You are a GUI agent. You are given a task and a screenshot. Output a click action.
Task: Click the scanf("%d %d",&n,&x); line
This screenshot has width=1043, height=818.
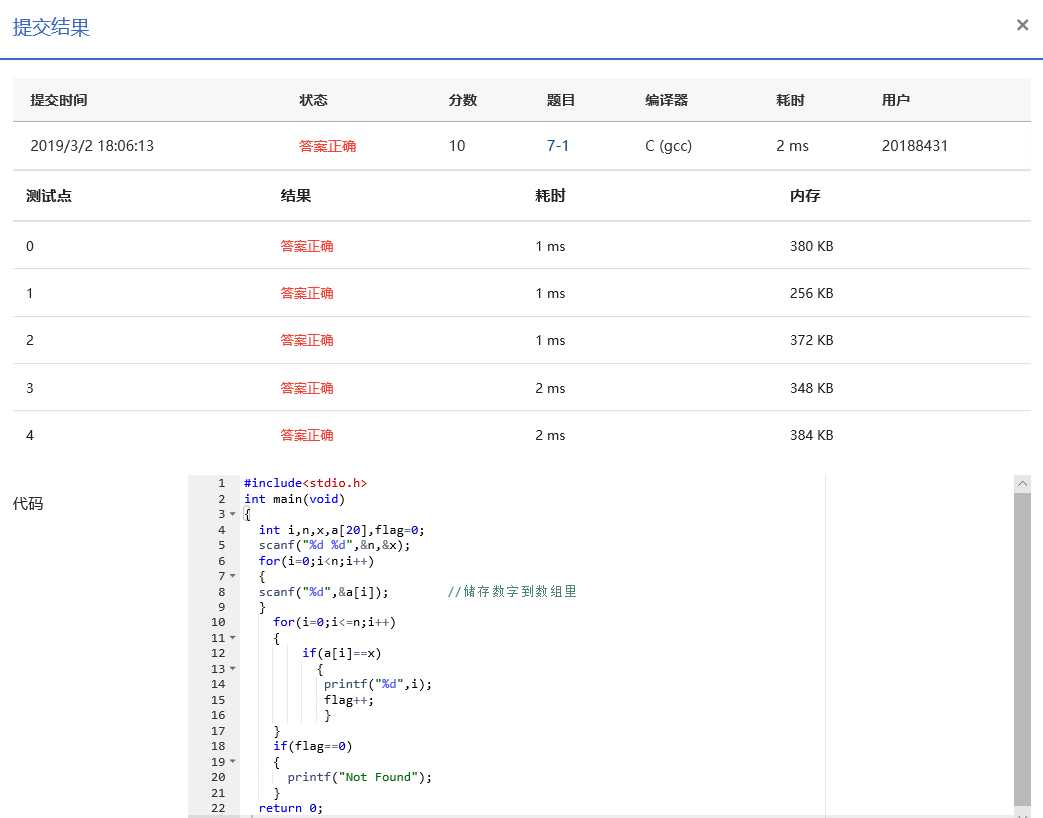tap(335, 545)
